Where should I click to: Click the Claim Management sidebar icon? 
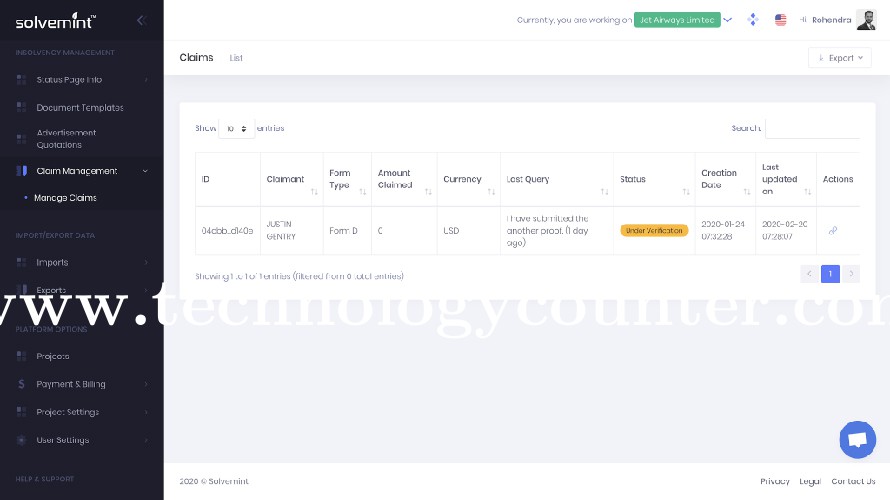(21, 171)
